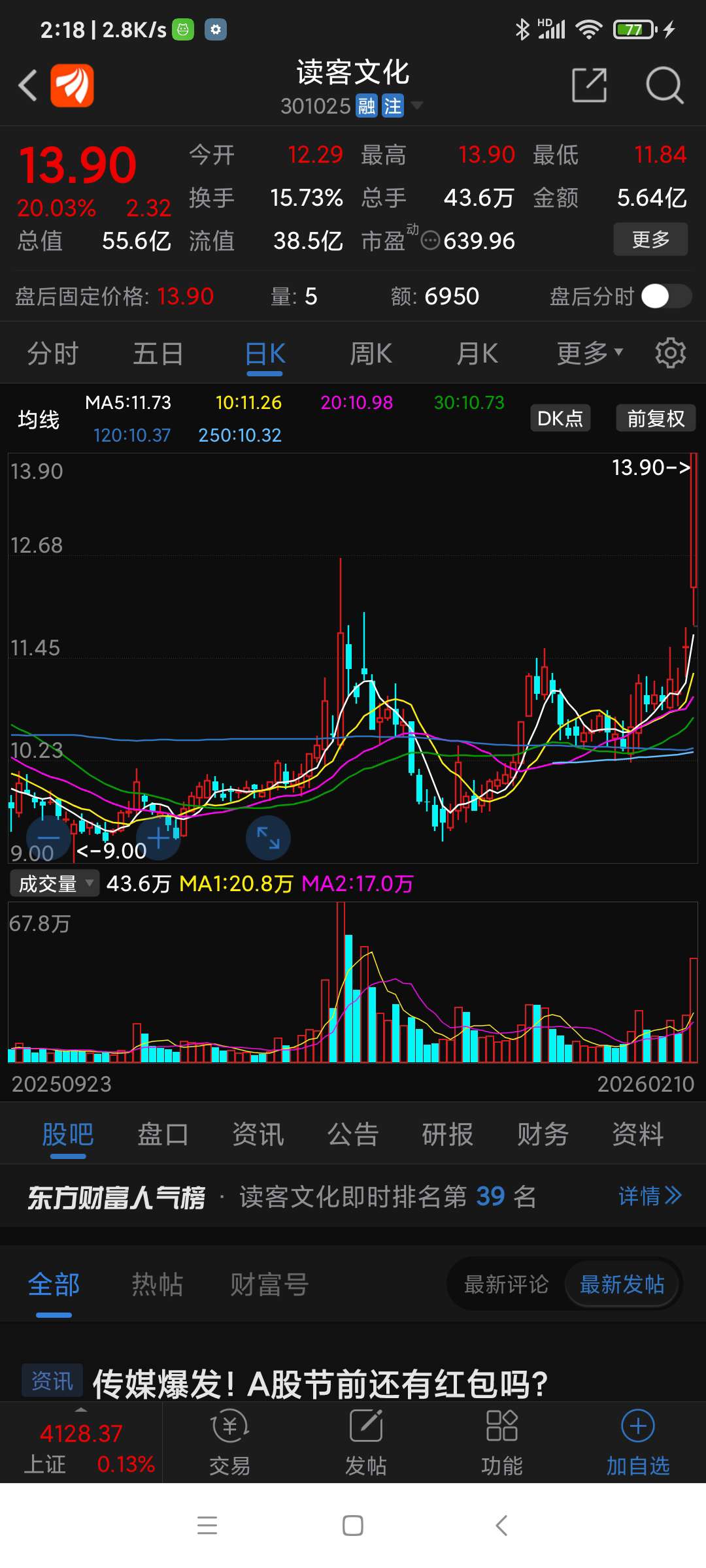The width and height of the screenshot is (706, 1568).
Task: Select the 热帖 posts filter
Action: [x=157, y=1284]
